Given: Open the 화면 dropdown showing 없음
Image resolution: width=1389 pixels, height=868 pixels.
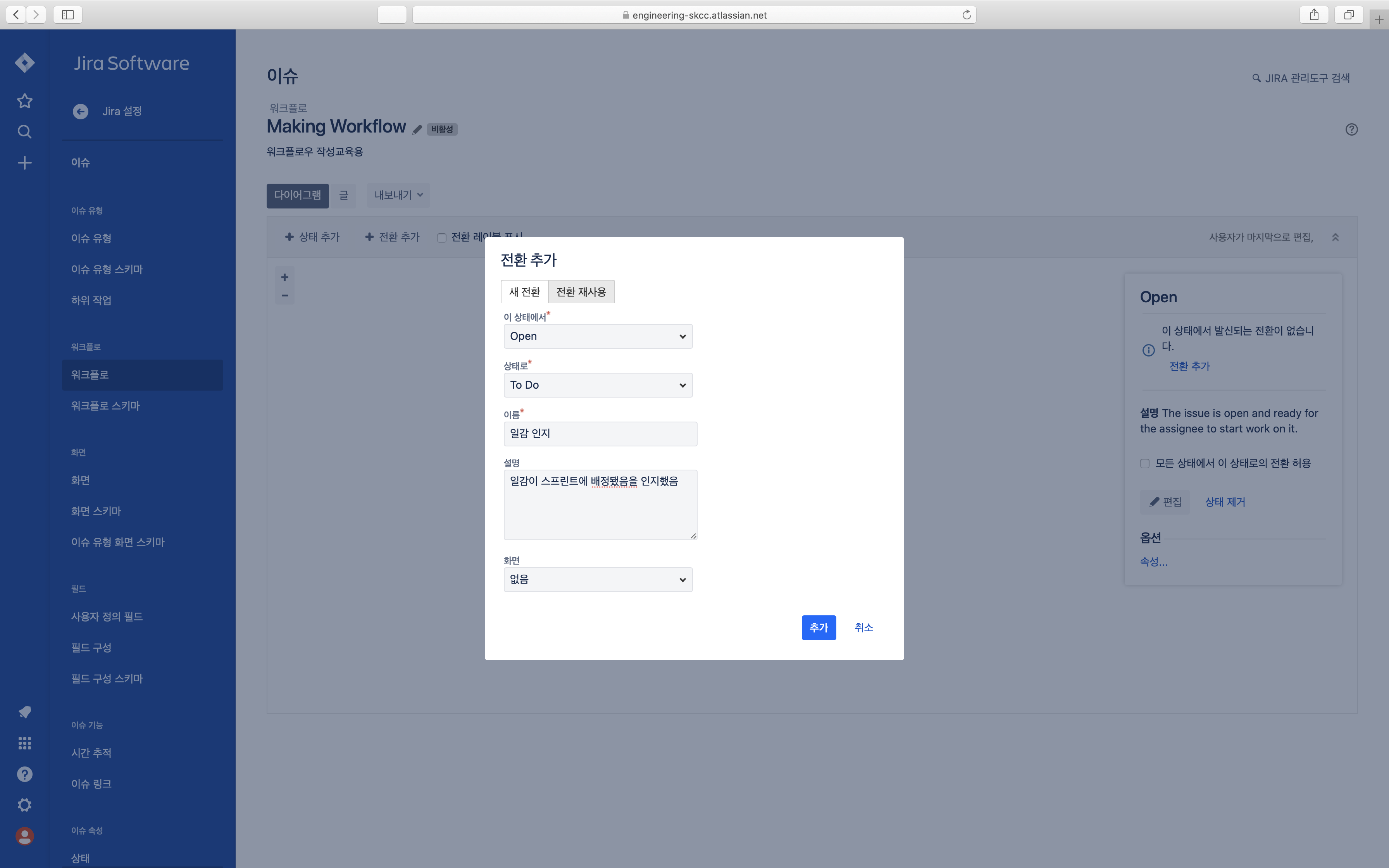Looking at the screenshot, I should [x=598, y=580].
